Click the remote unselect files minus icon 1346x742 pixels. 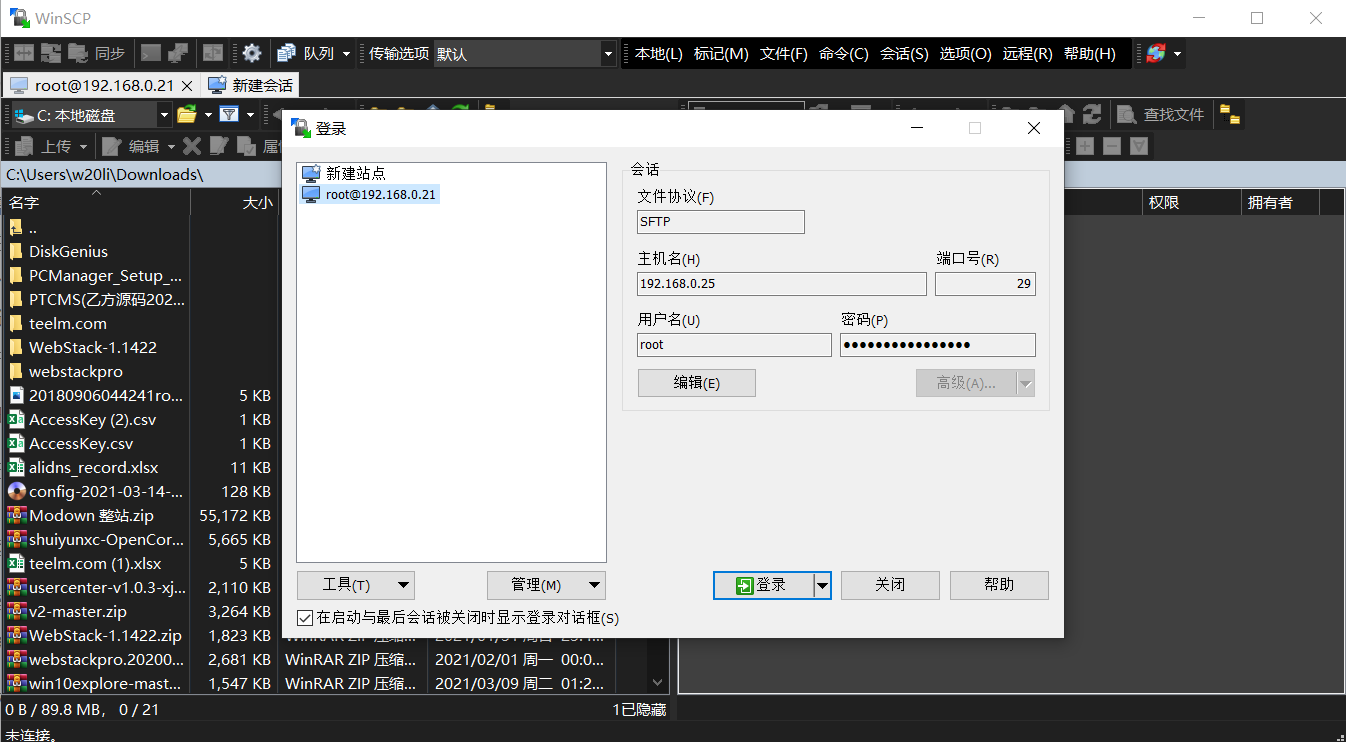pos(1111,146)
